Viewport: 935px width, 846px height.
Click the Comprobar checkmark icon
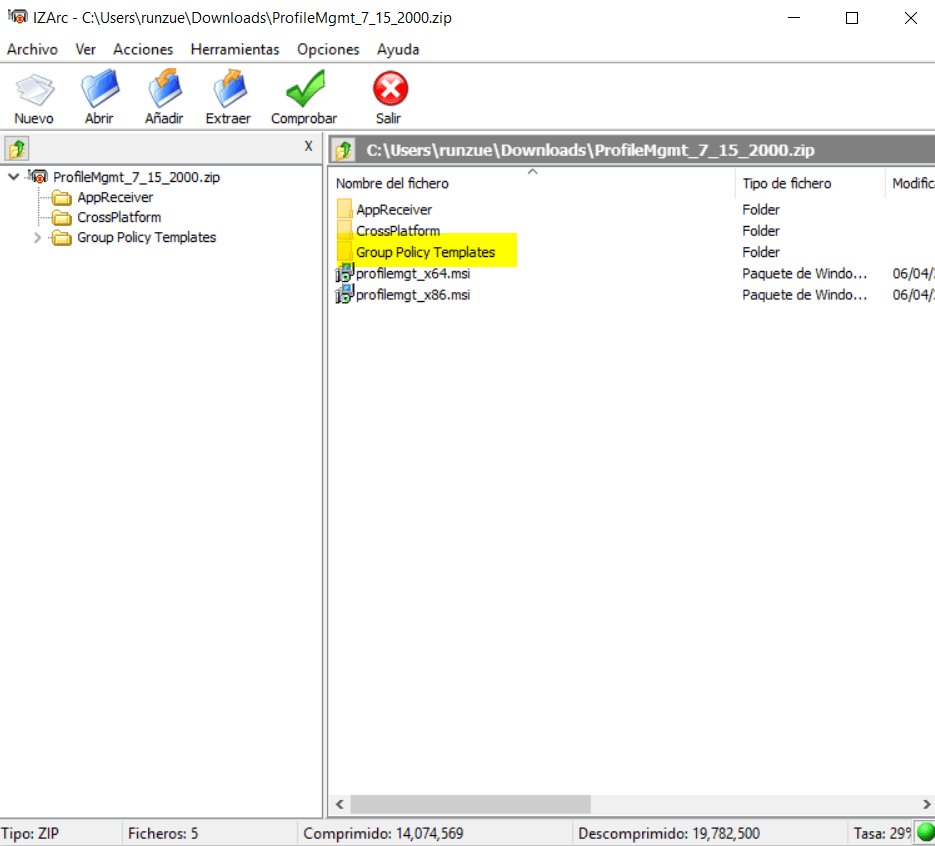coord(303,90)
